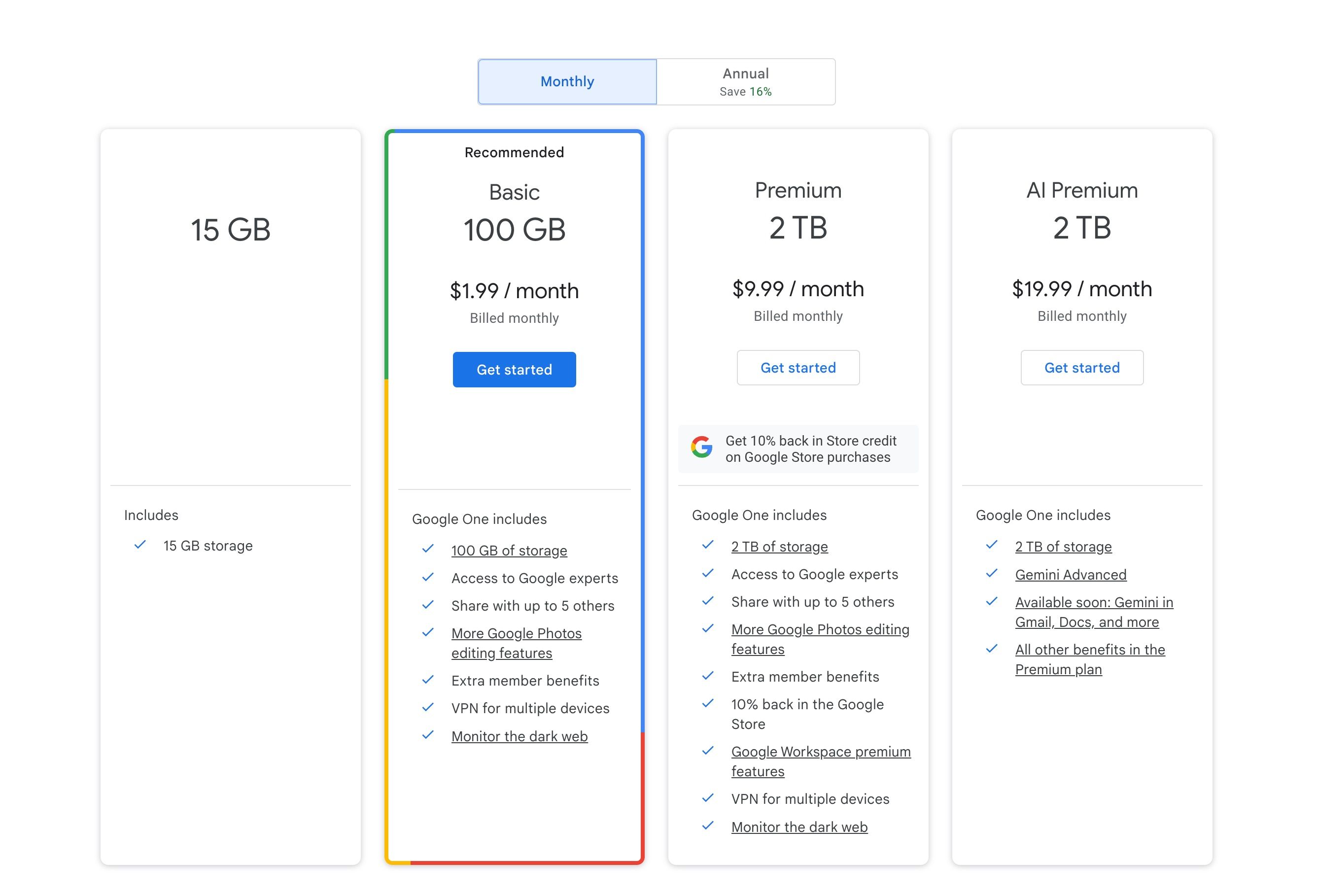Image resolution: width=1317 pixels, height=896 pixels.
Task: Expand all other benefits in the Premium plan
Action: pyautogui.click(x=1089, y=659)
